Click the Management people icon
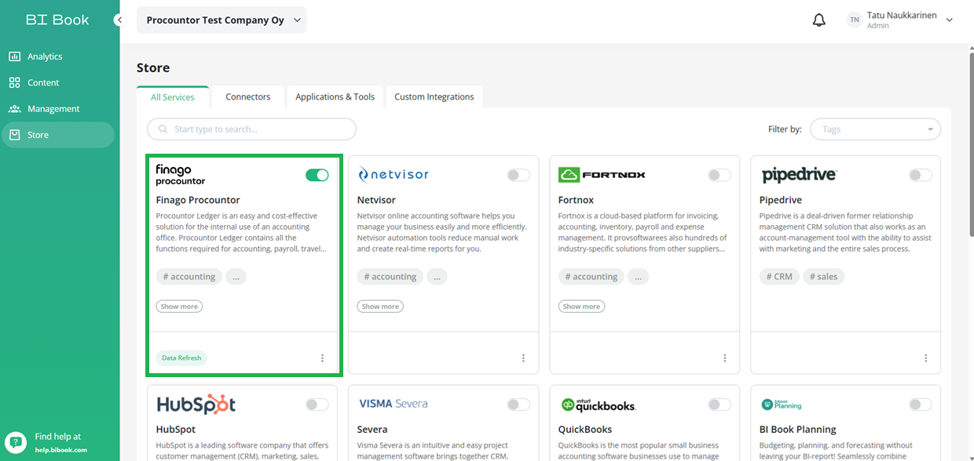This screenshot has height=461, width=974. point(14,109)
